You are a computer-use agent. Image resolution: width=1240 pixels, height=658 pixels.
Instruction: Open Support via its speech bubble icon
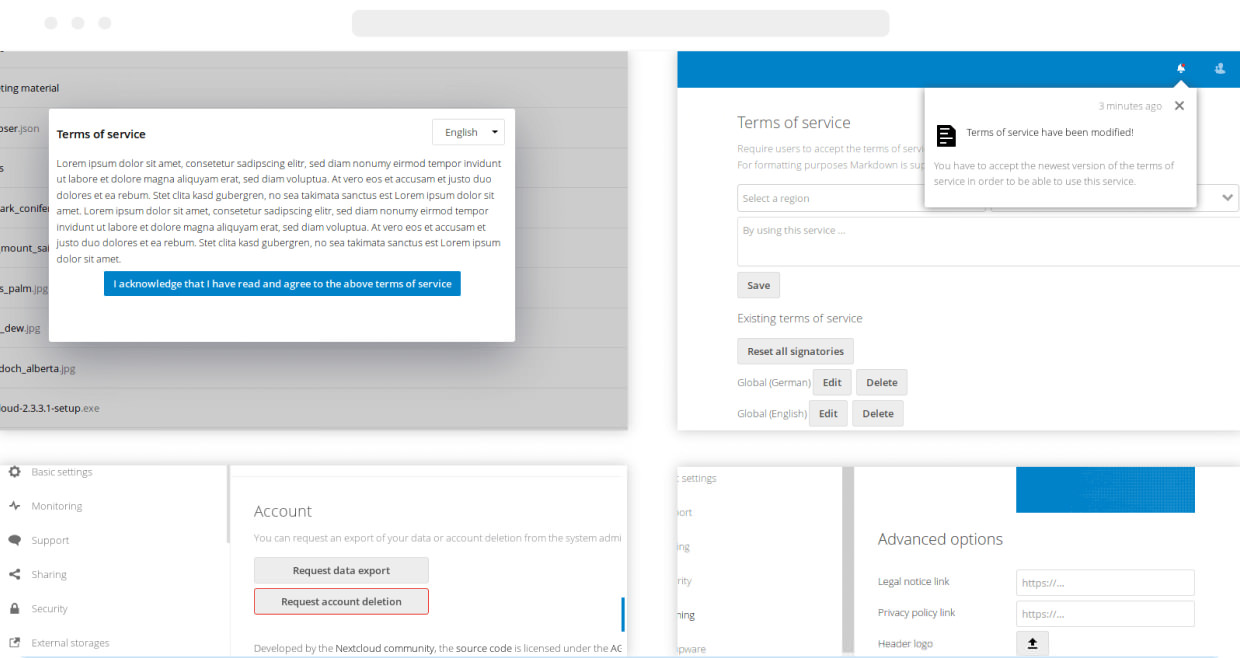[x=15, y=540]
